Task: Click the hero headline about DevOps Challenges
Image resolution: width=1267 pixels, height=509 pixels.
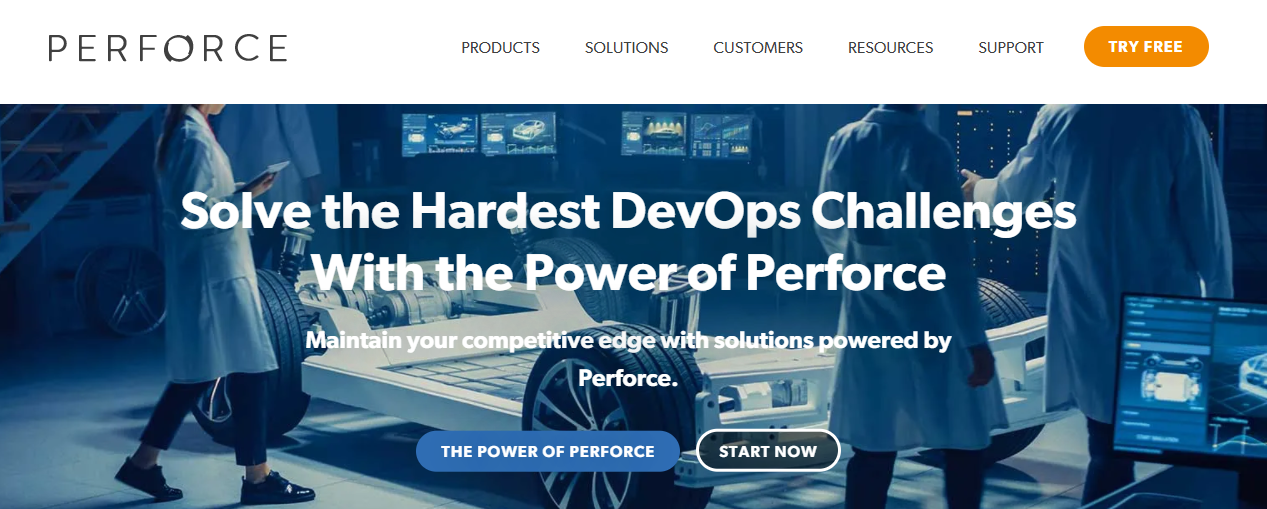Action: [x=628, y=212]
